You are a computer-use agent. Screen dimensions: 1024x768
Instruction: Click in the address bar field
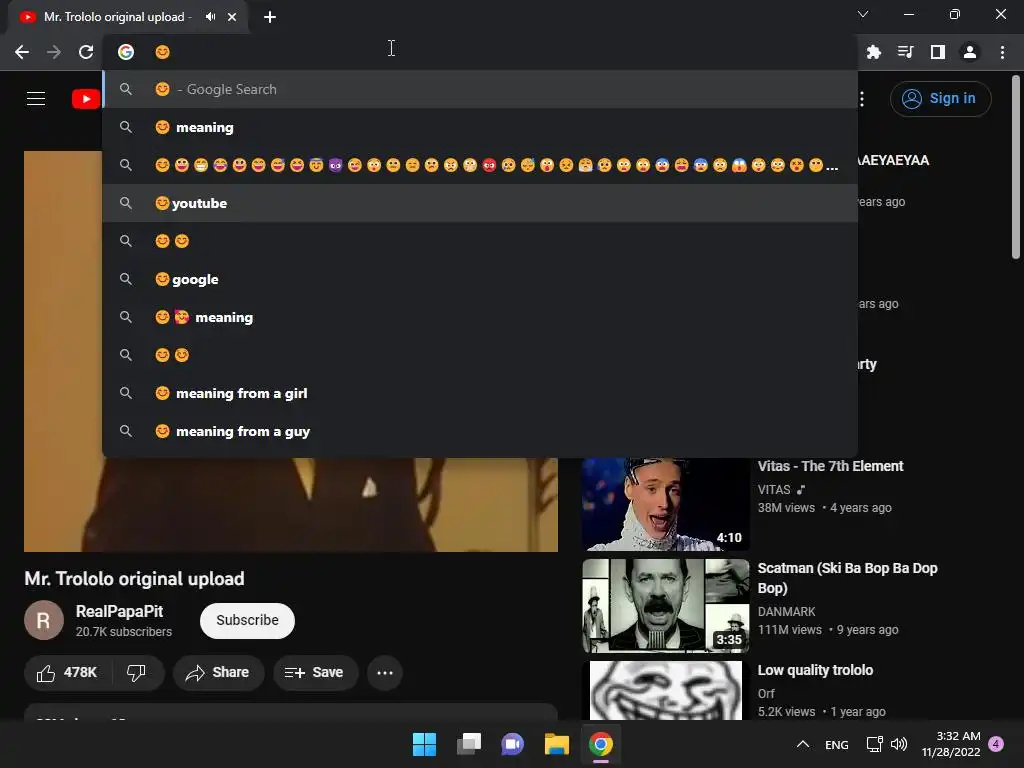click(480, 52)
